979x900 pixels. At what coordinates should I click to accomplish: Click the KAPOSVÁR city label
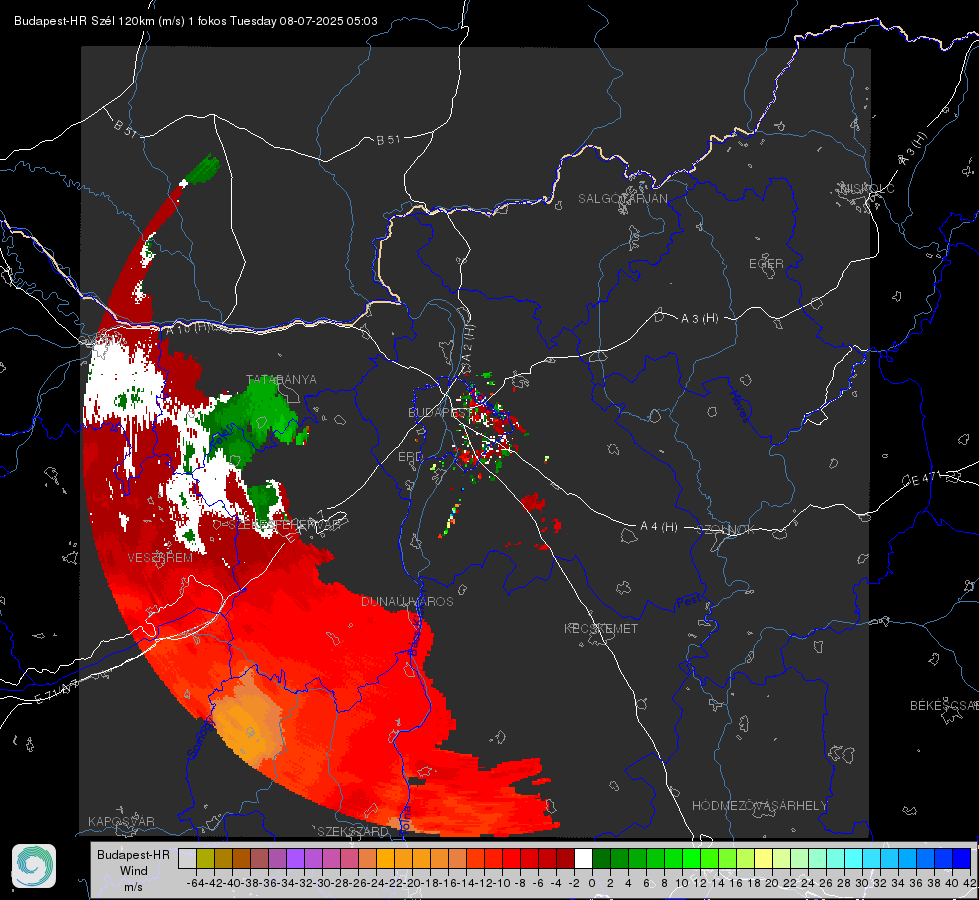121,821
